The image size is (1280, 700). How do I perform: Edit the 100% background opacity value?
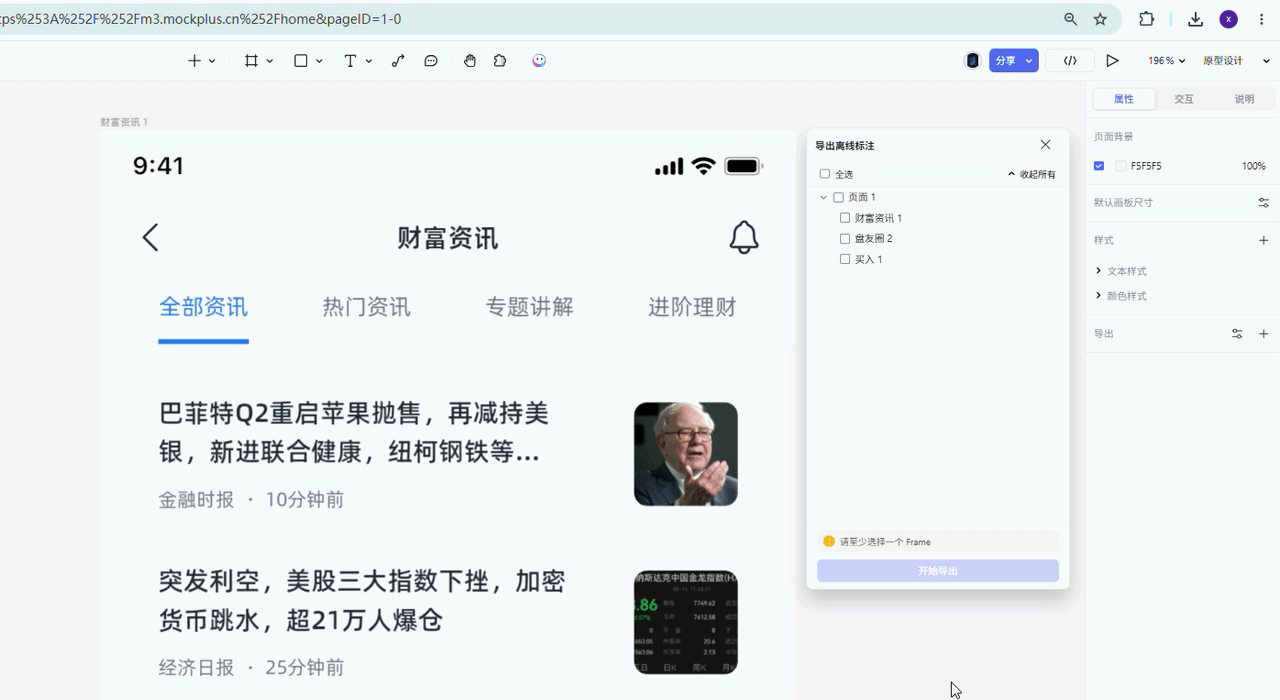click(1254, 166)
